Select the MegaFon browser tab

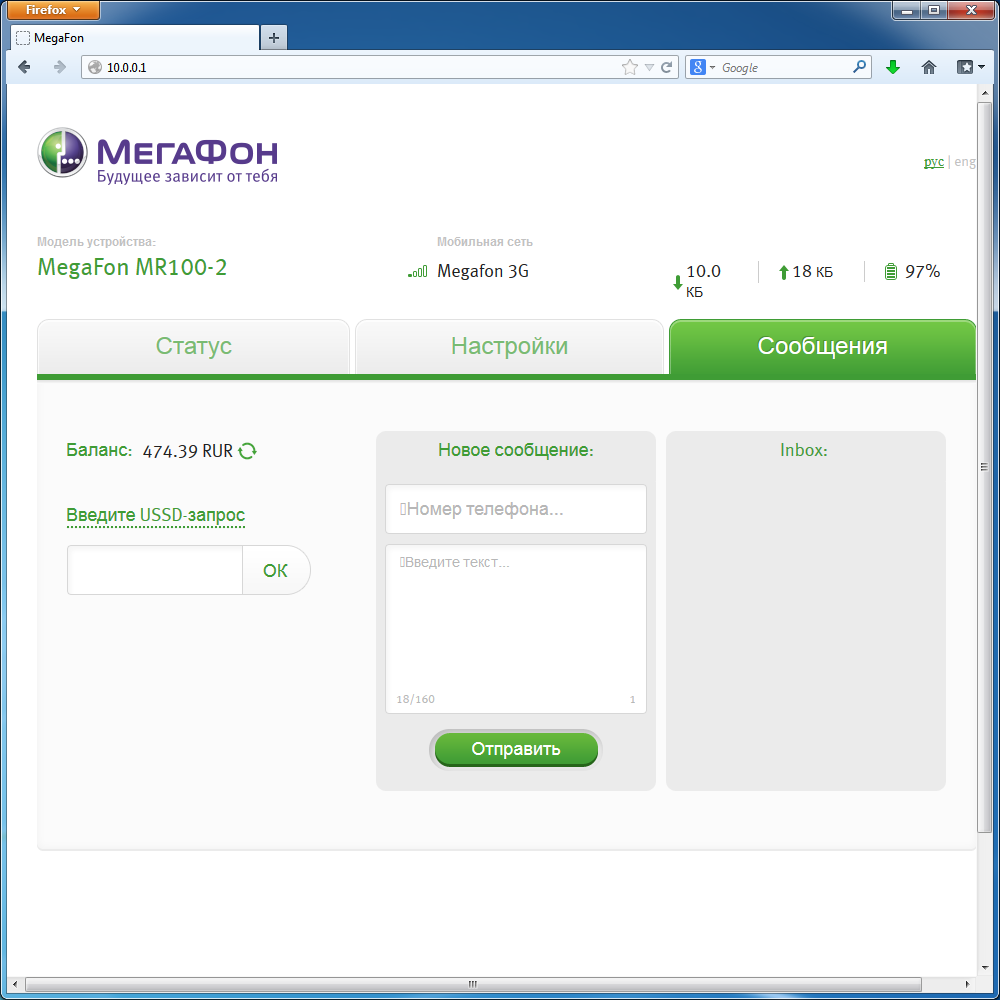[x=135, y=38]
